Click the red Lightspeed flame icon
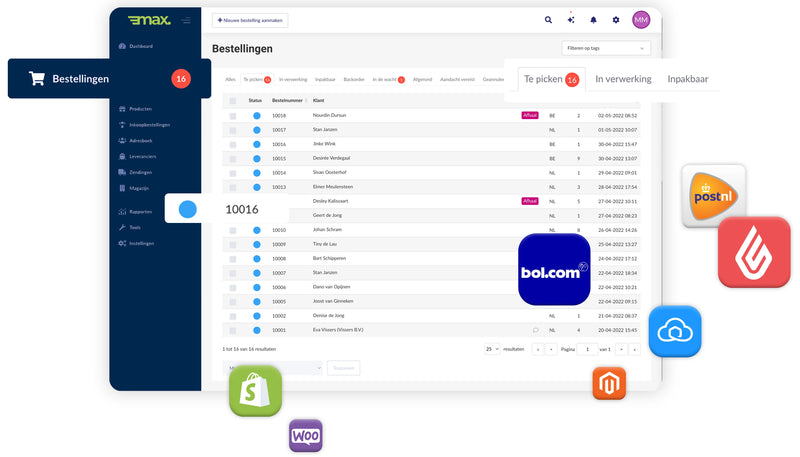This screenshot has width=800, height=457. [754, 252]
